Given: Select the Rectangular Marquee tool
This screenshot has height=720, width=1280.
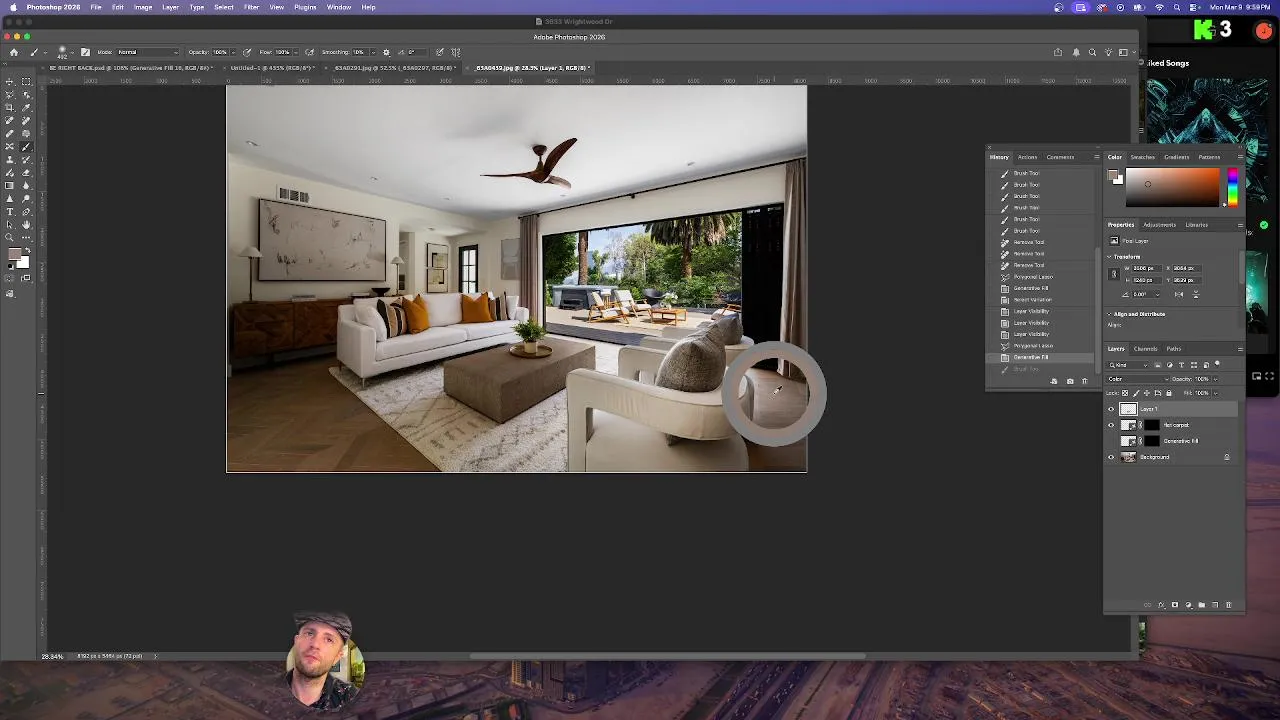Looking at the screenshot, I should (26, 82).
